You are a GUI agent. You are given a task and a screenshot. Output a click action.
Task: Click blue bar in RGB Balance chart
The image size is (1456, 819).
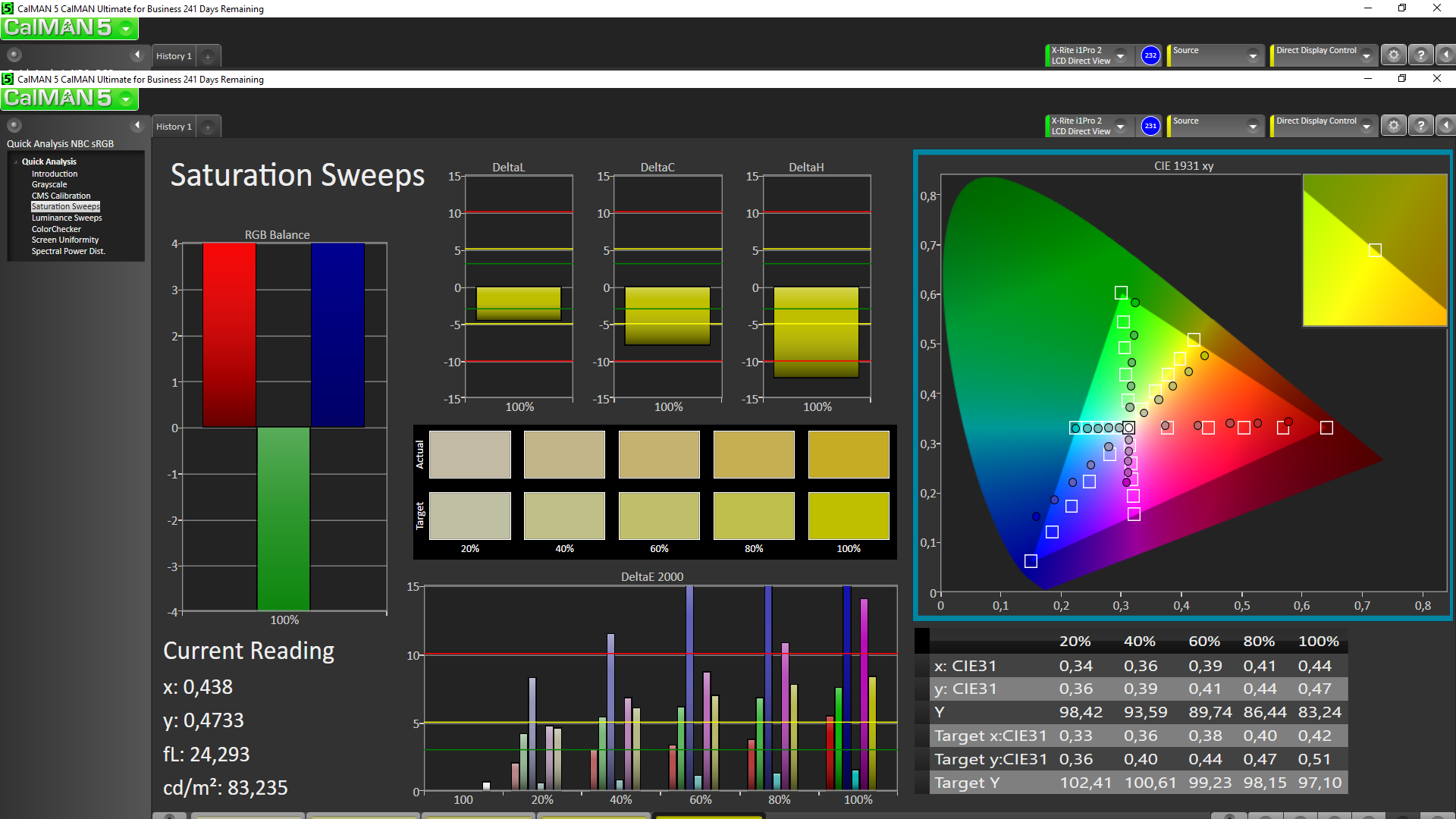coord(337,334)
